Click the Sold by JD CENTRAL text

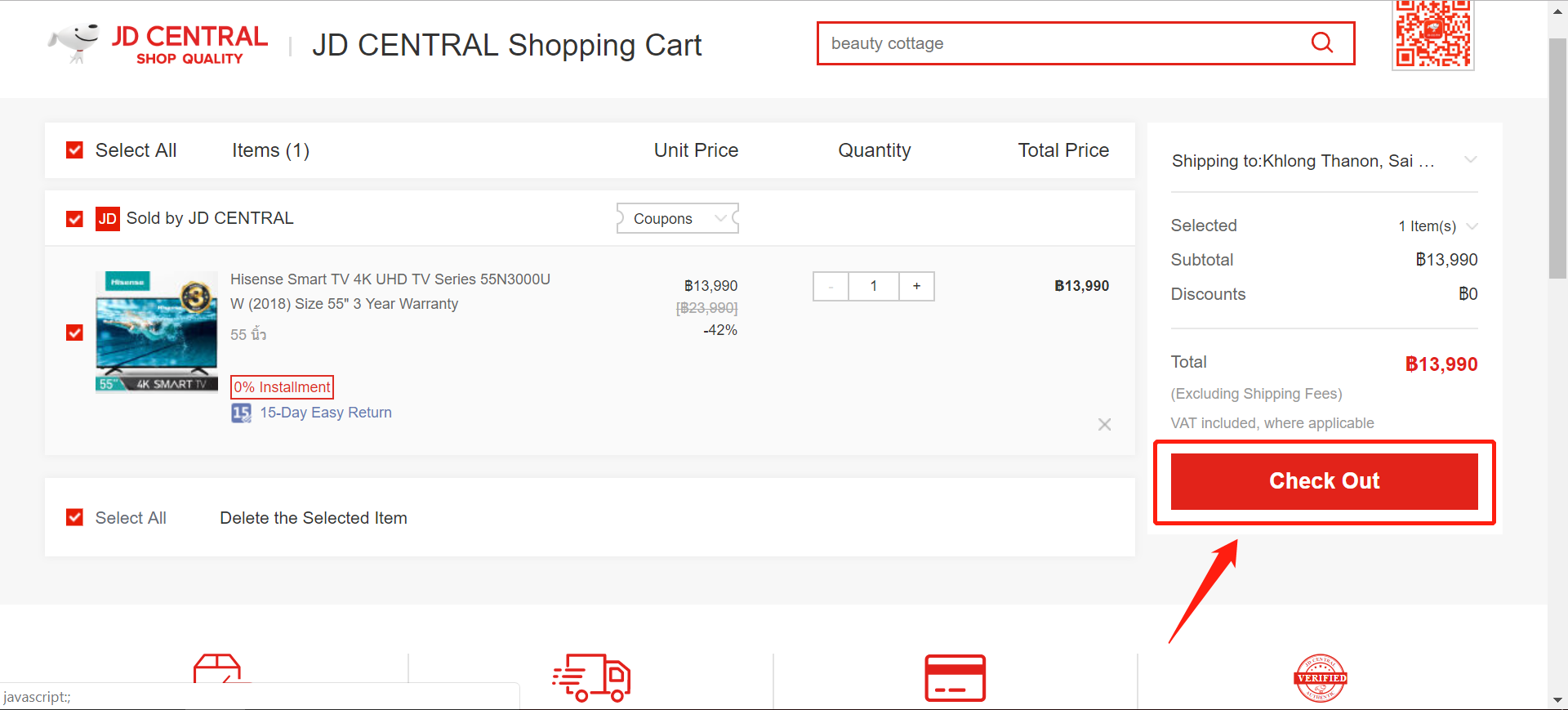click(210, 219)
